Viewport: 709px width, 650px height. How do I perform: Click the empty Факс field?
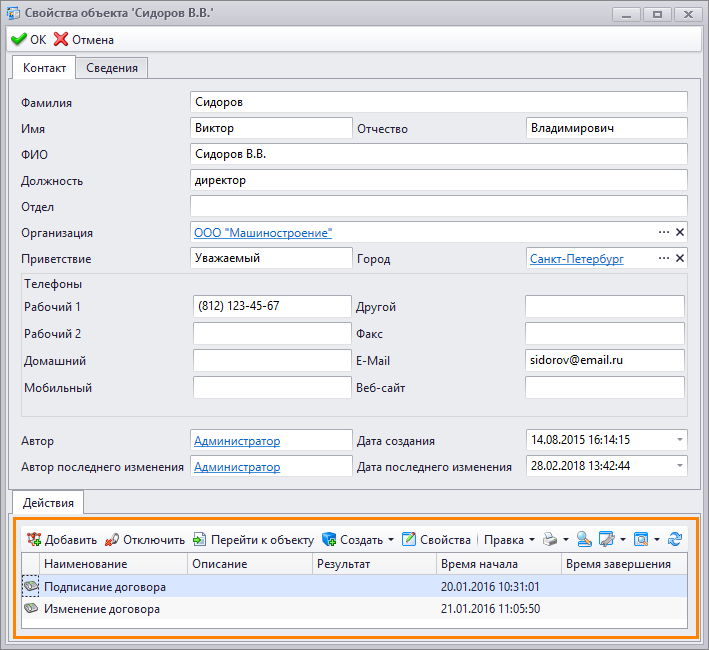605,334
